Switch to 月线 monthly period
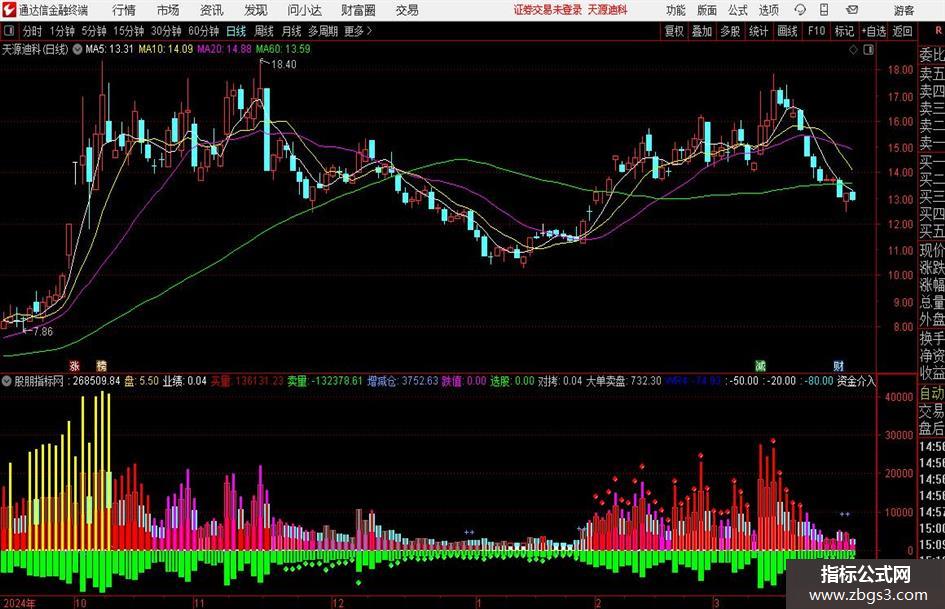The height and width of the screenshot is (609, 945). click(x=291, y=31)
